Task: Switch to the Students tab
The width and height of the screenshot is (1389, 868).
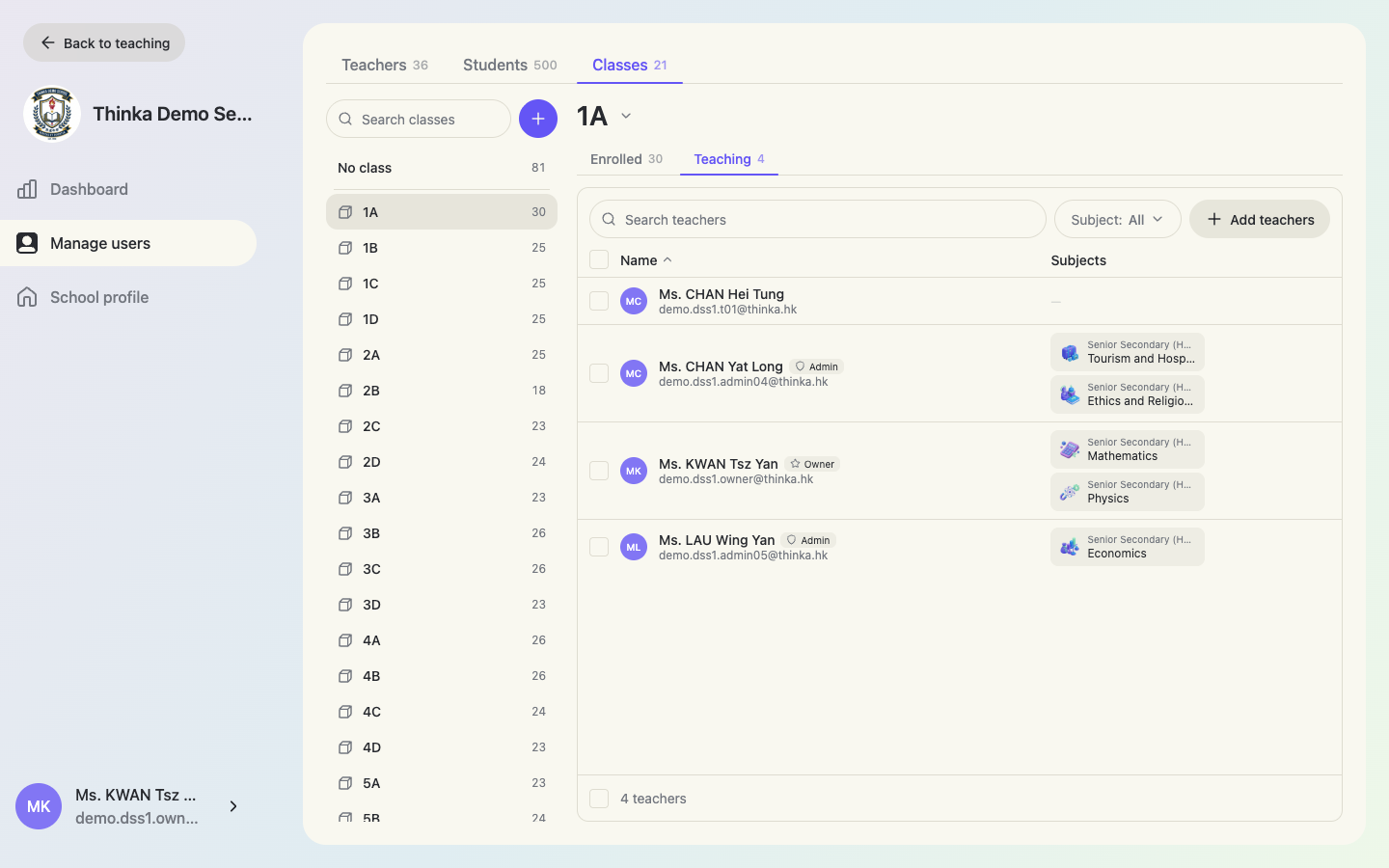Action: pyautogui.click(x=509, y=65)
